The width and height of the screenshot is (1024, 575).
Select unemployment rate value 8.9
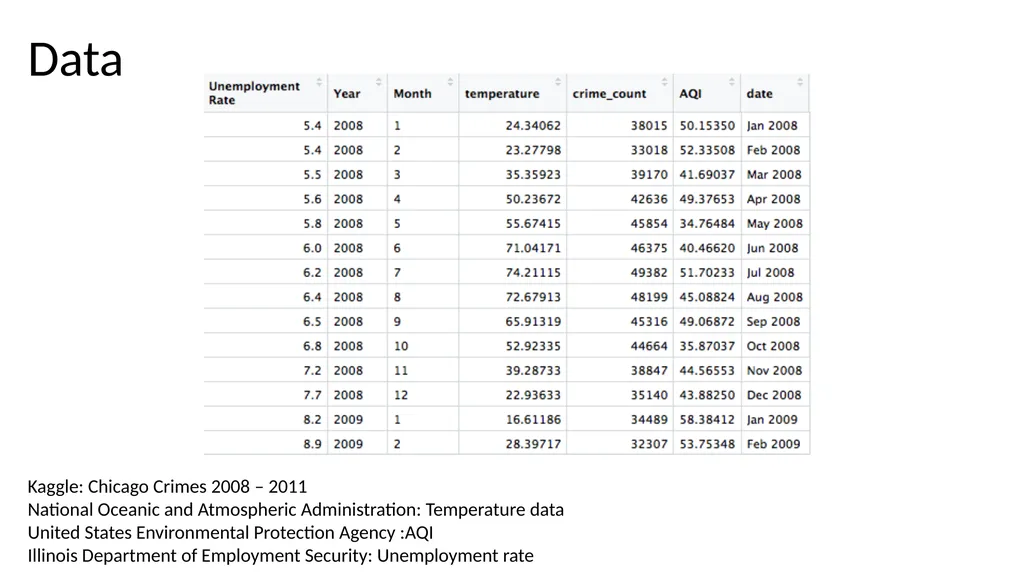[312, 444]
